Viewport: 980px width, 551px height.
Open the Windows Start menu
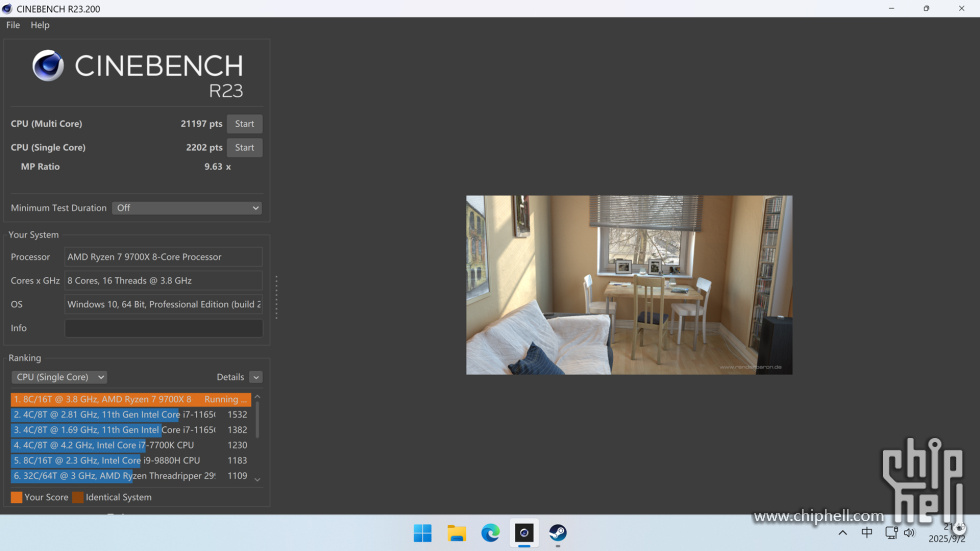[422, 533]
